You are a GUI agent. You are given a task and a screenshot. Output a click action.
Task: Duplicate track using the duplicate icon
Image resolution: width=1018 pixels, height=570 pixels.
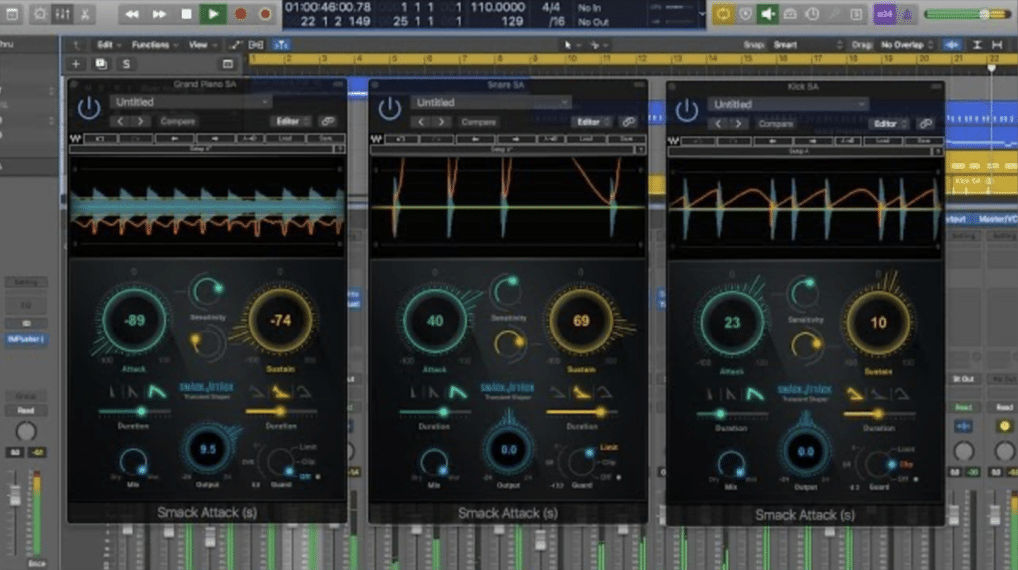click(101, 64)
